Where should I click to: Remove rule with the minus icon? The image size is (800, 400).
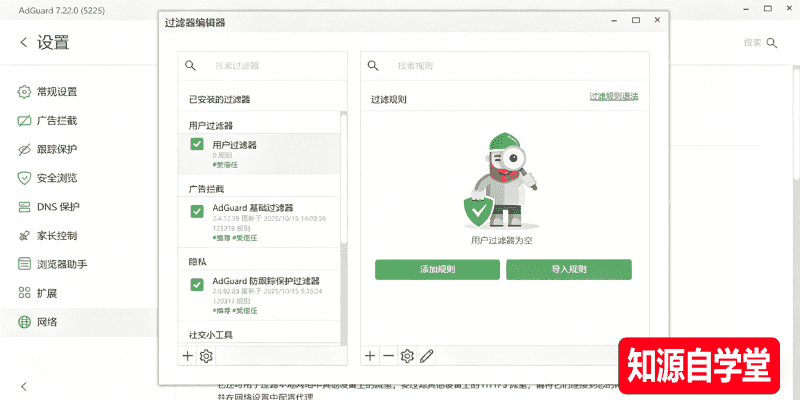(389, 356)
